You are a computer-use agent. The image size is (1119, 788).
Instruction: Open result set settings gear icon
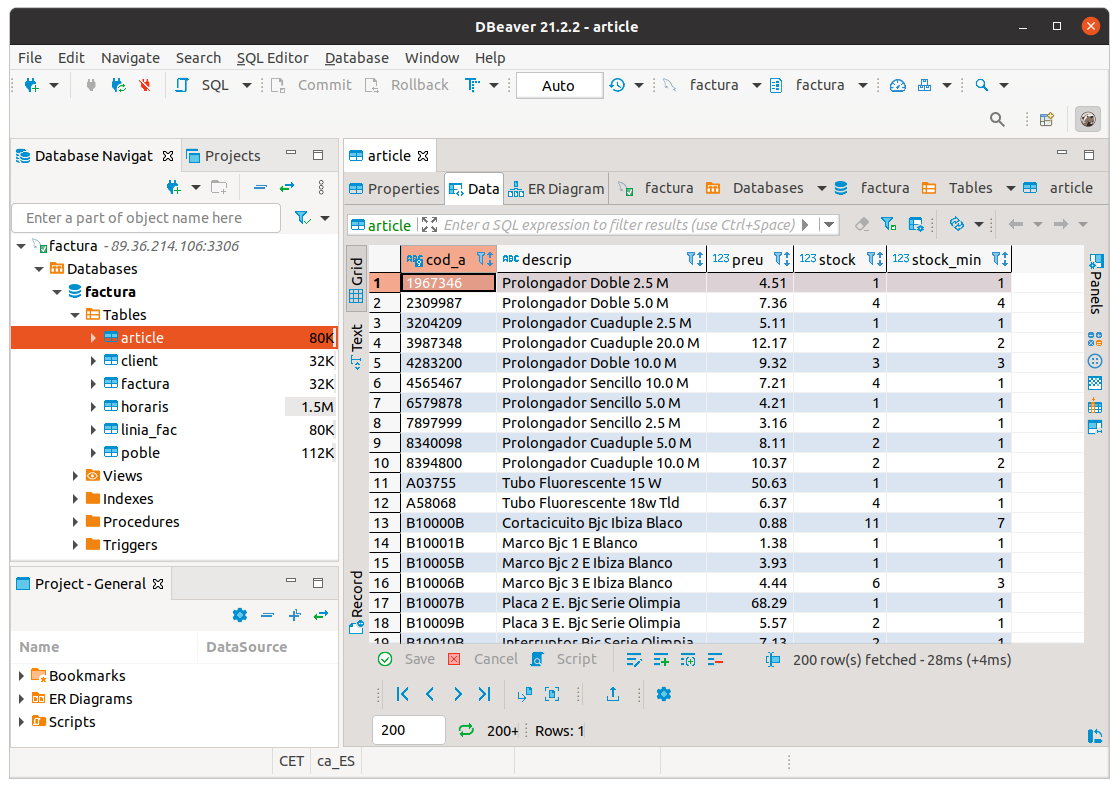pos(663,694)
